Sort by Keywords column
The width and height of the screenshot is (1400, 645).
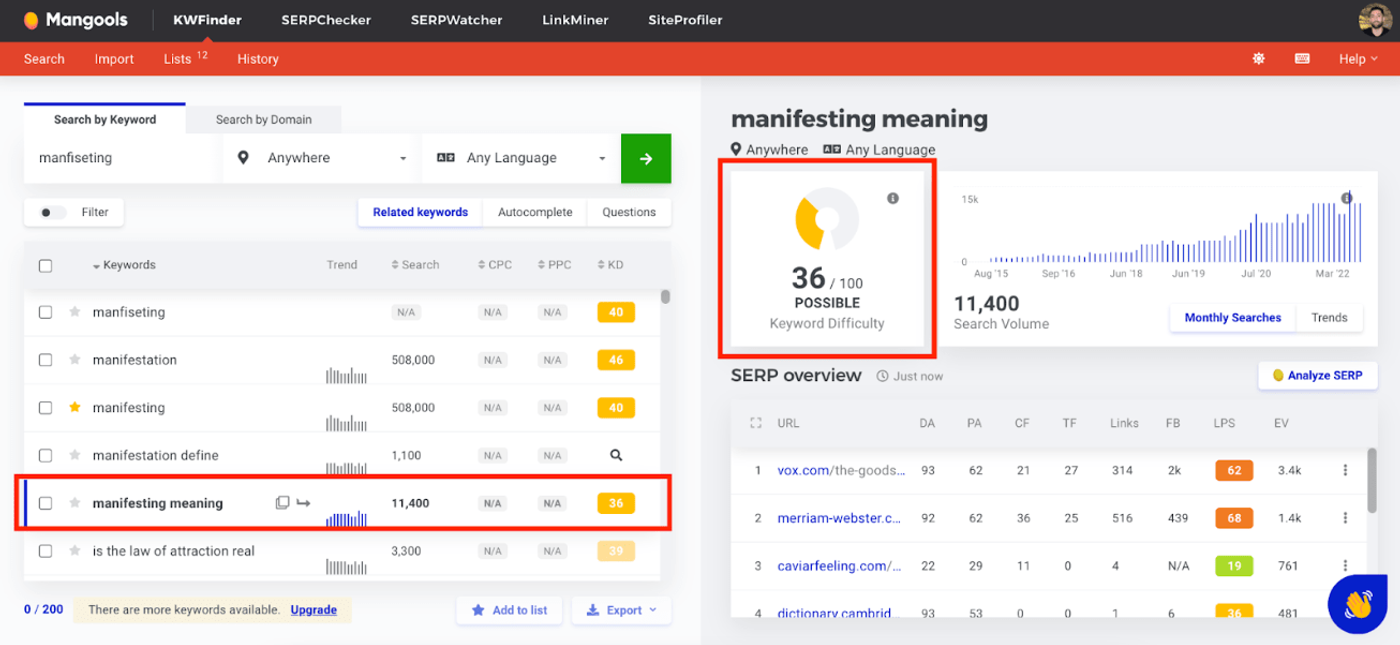(x=123, y=265)
